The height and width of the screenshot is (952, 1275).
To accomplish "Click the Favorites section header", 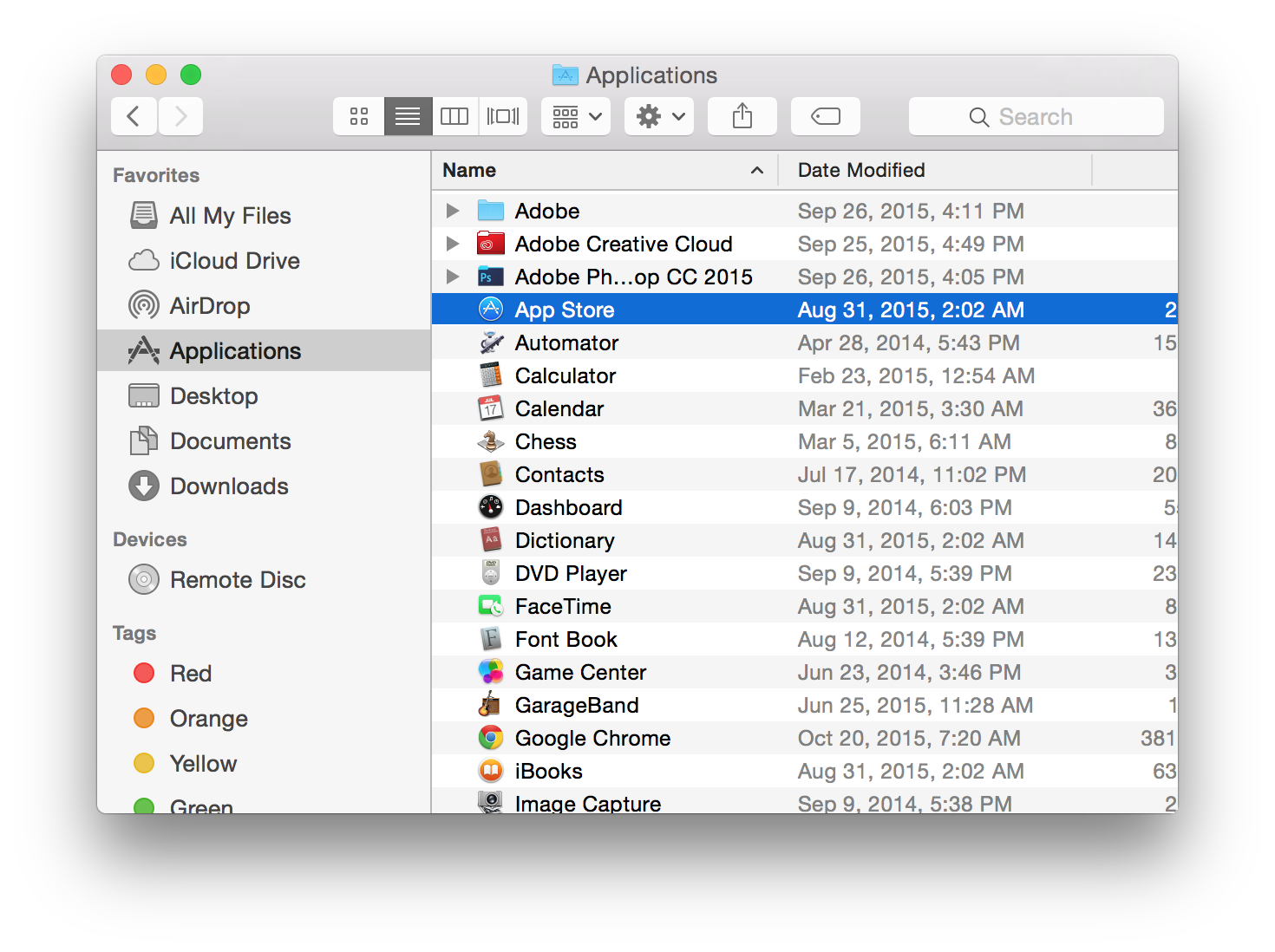I will pyautogui.click(x=156, y=175).
